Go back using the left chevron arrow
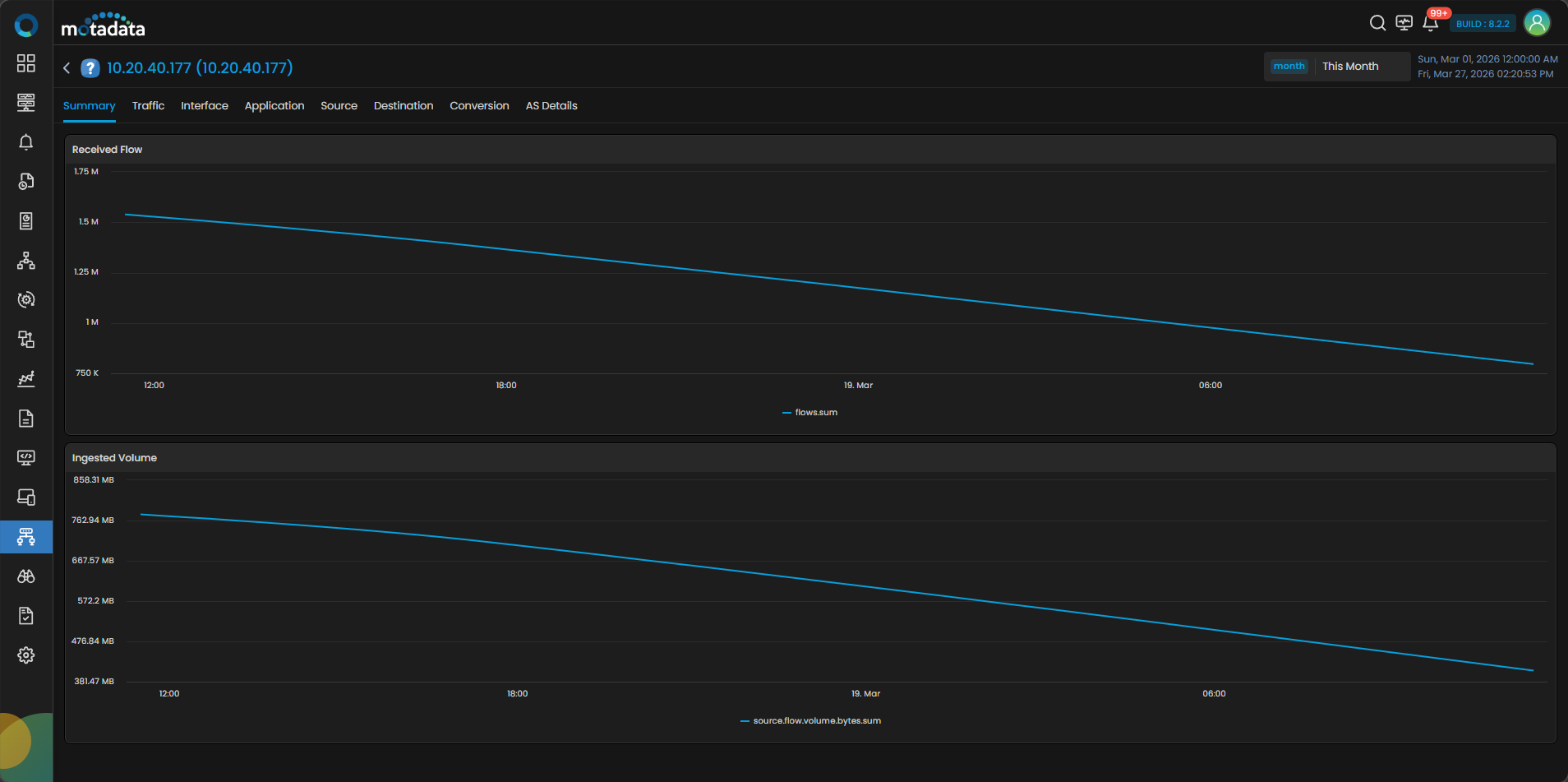Screen dimensions: 1568x782 click(x=67, y=68)
